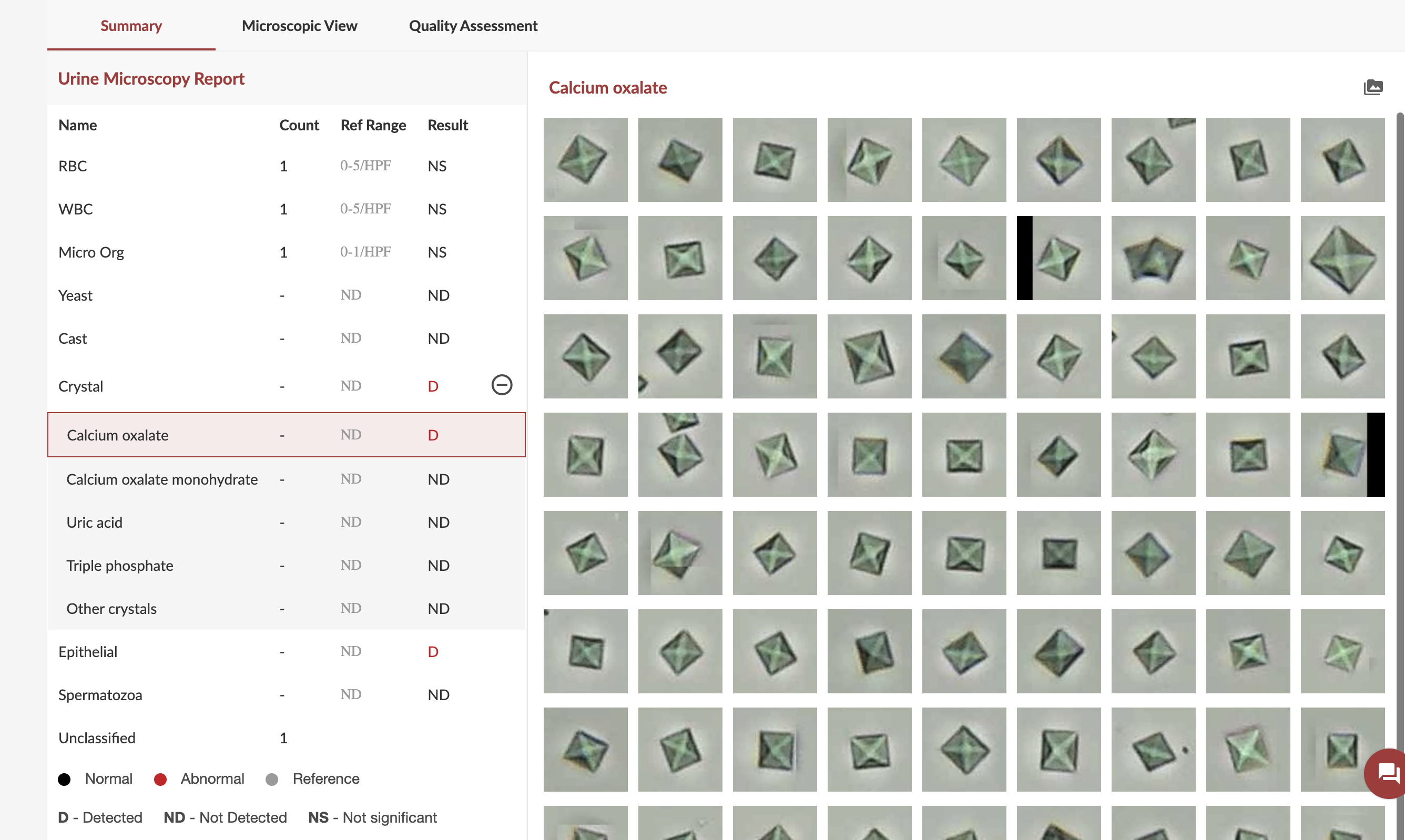Click the Count column header
This screenshot has height=840, width=1405.
coord(299,125)
